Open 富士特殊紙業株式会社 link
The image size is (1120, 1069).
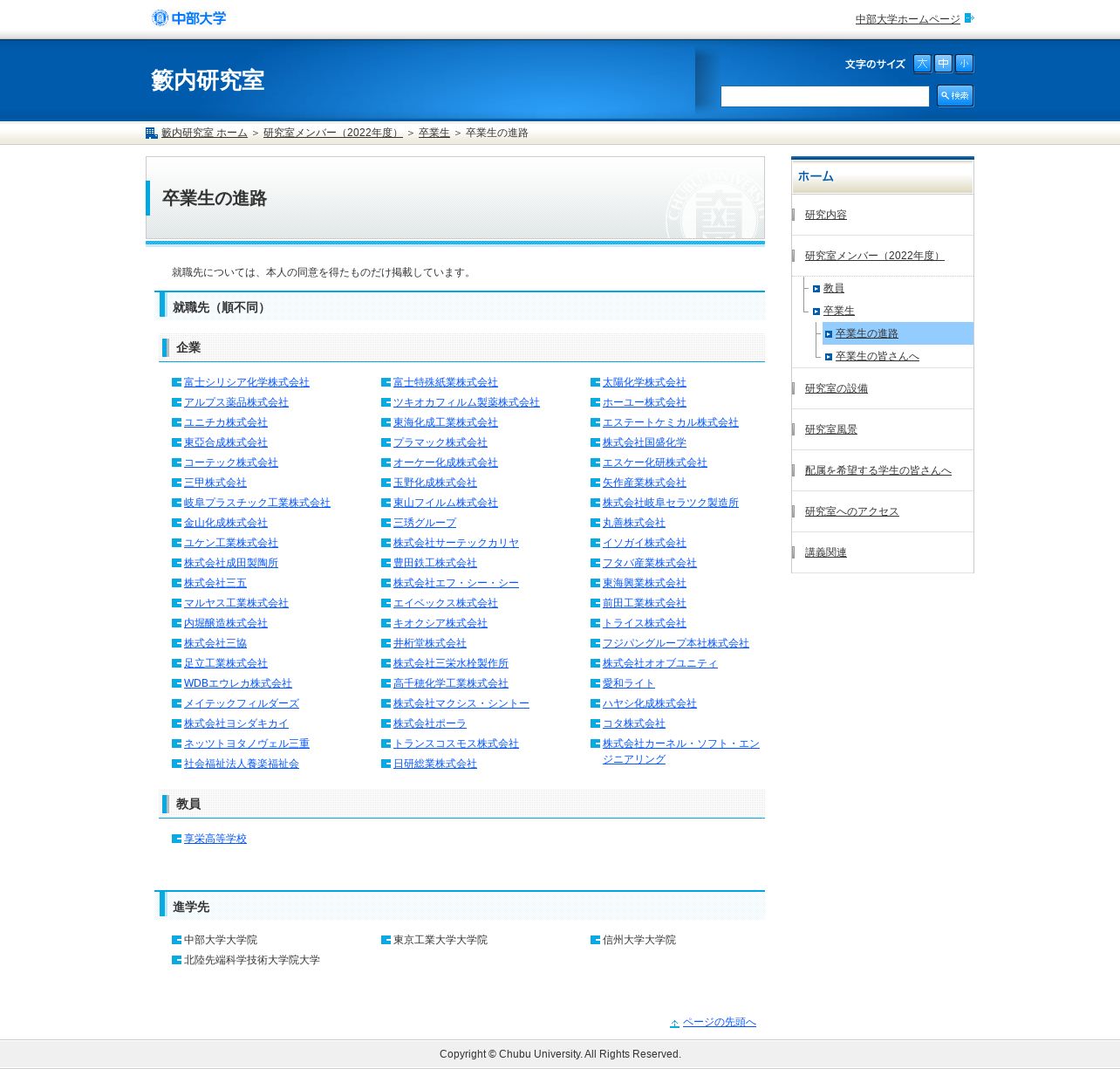tap(446, 382)
